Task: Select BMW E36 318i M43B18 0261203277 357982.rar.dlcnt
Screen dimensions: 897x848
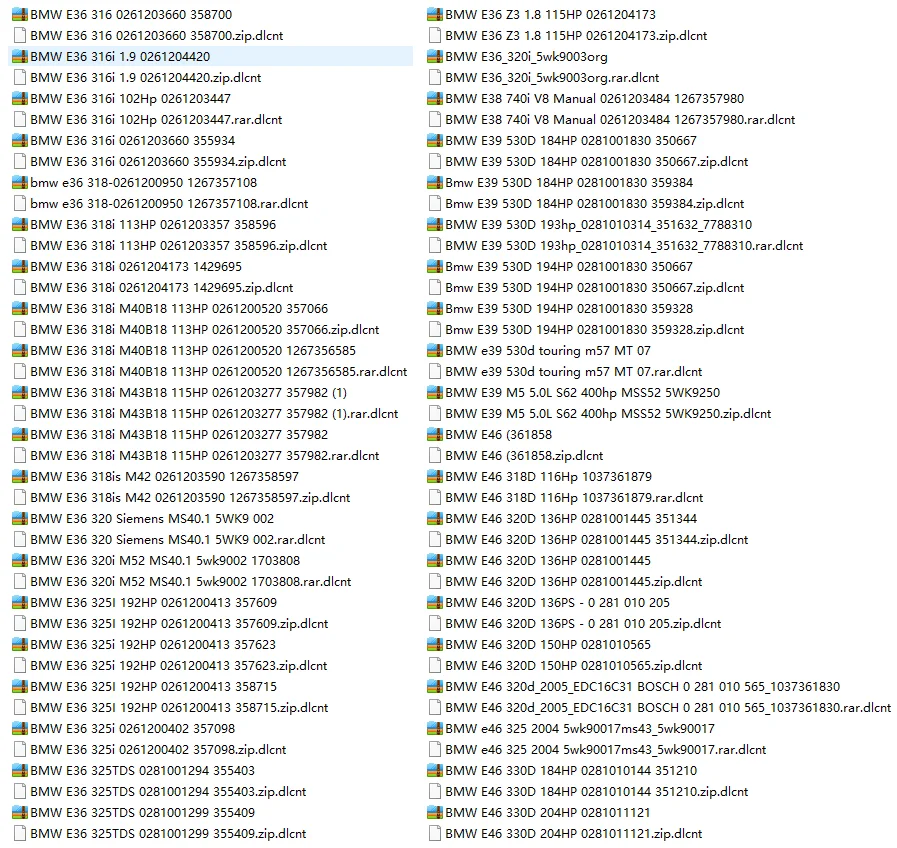Action: click(196, 455)
